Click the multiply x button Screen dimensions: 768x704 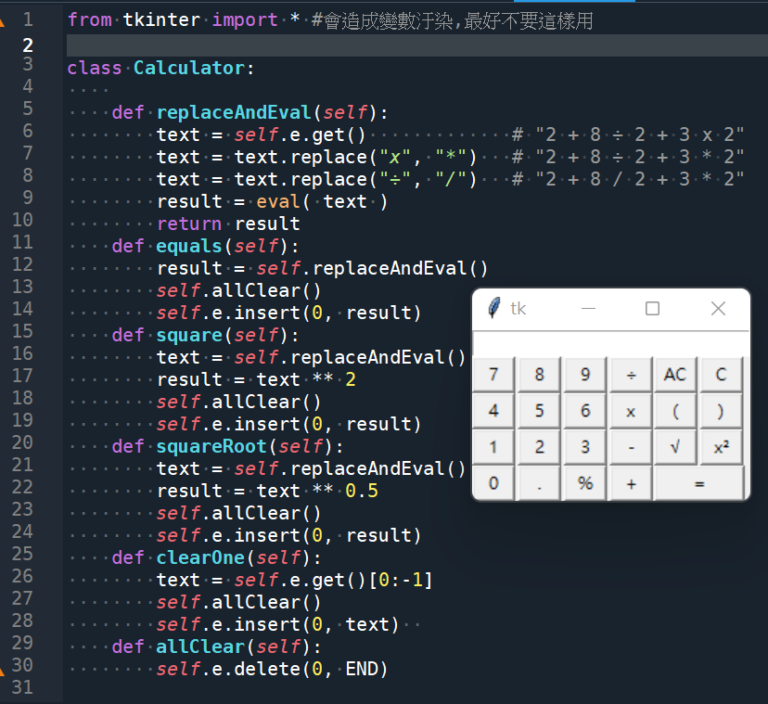(x=631, y=411)
